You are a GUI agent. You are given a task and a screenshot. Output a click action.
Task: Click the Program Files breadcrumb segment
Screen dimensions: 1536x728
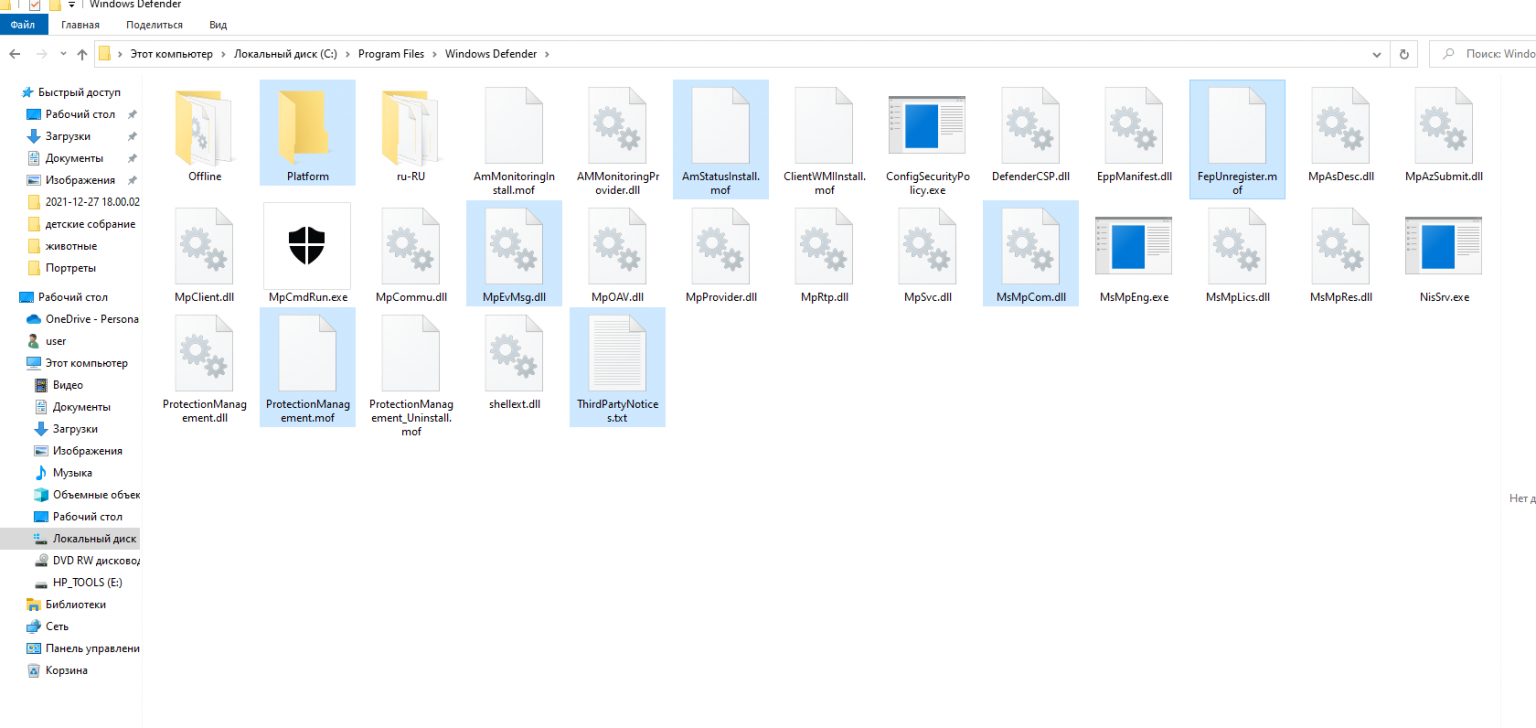click(391, 54)
